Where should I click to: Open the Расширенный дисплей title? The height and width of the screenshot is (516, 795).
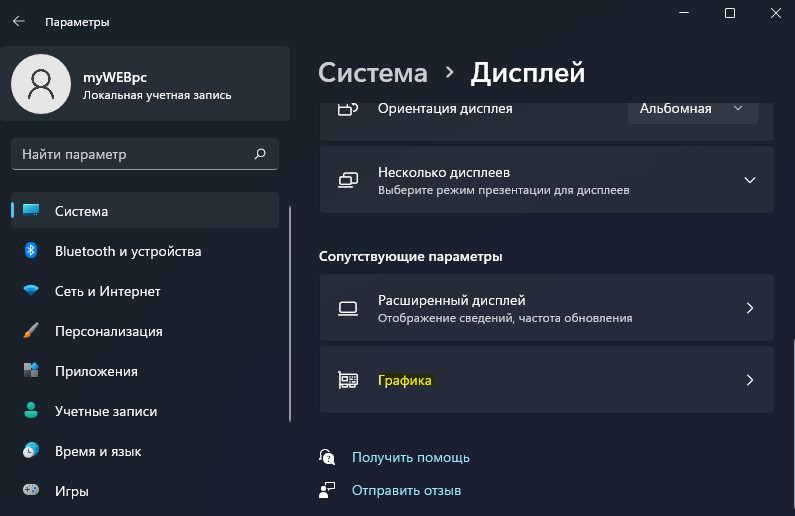click(x=452, y=300)
